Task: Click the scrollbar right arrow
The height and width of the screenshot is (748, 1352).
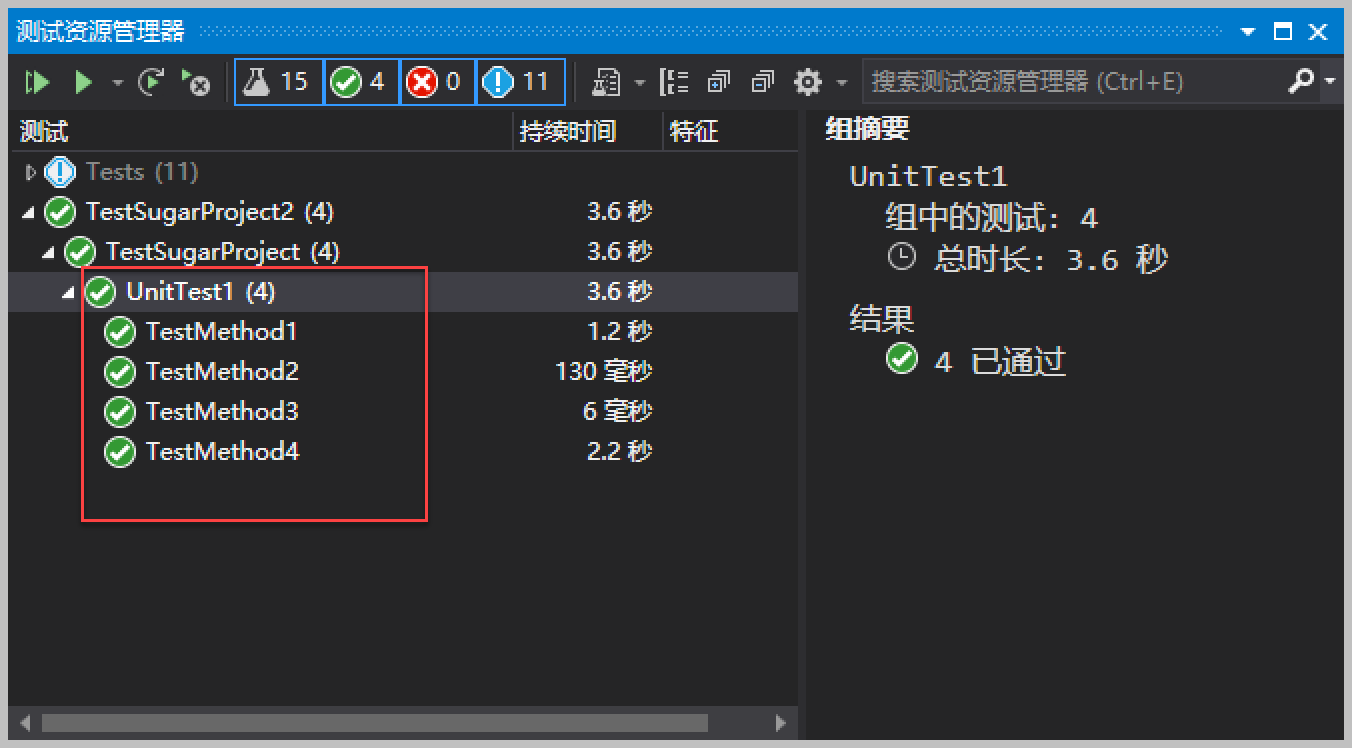Action: pos(782,722)
